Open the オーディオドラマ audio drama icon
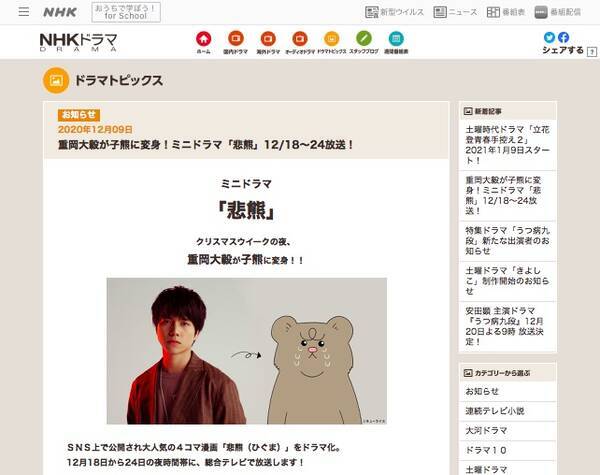This screenshot has width=600, height=475. [x=300, y=42]
